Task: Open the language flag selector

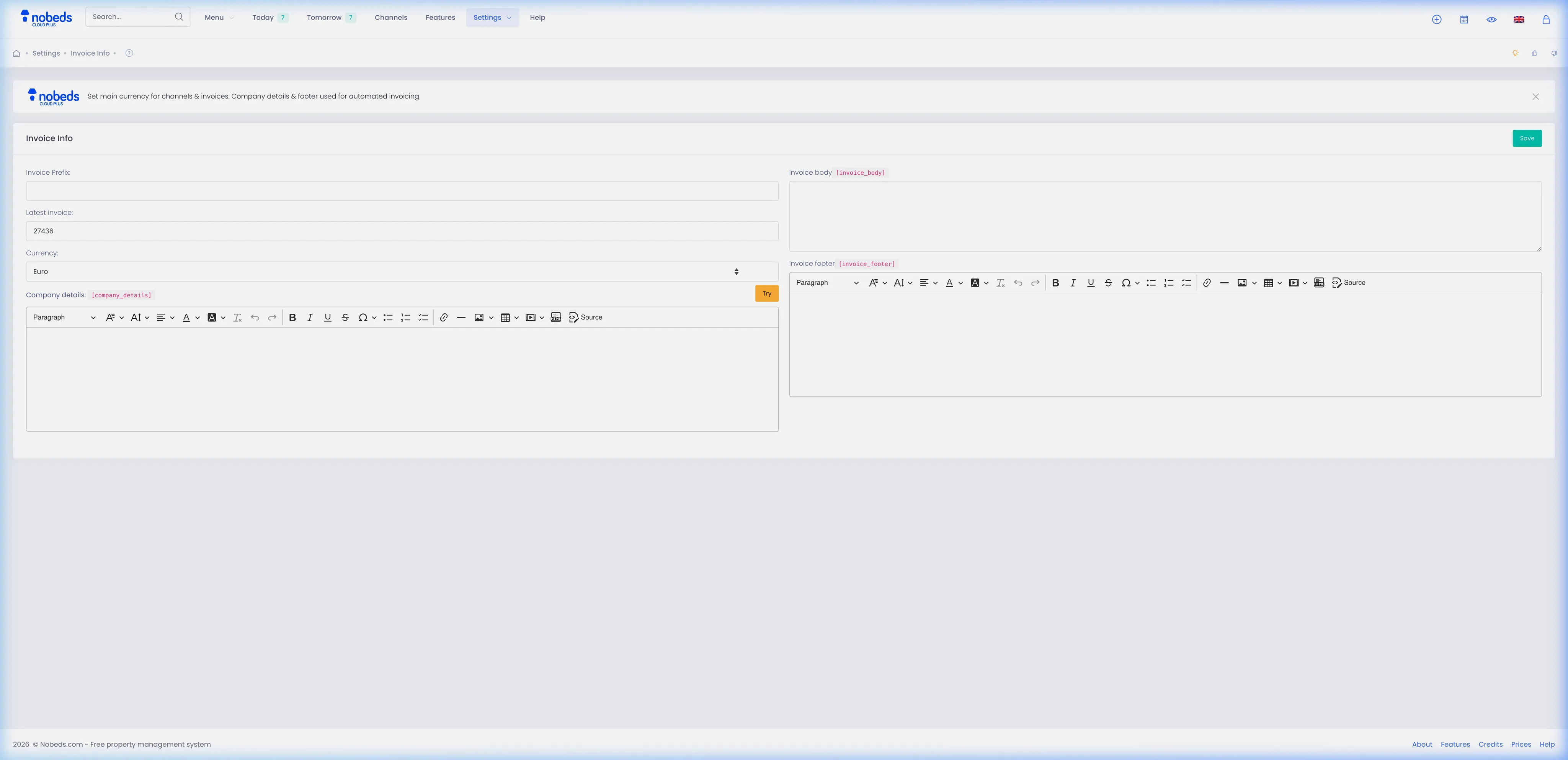Action: click(1519, 20)
